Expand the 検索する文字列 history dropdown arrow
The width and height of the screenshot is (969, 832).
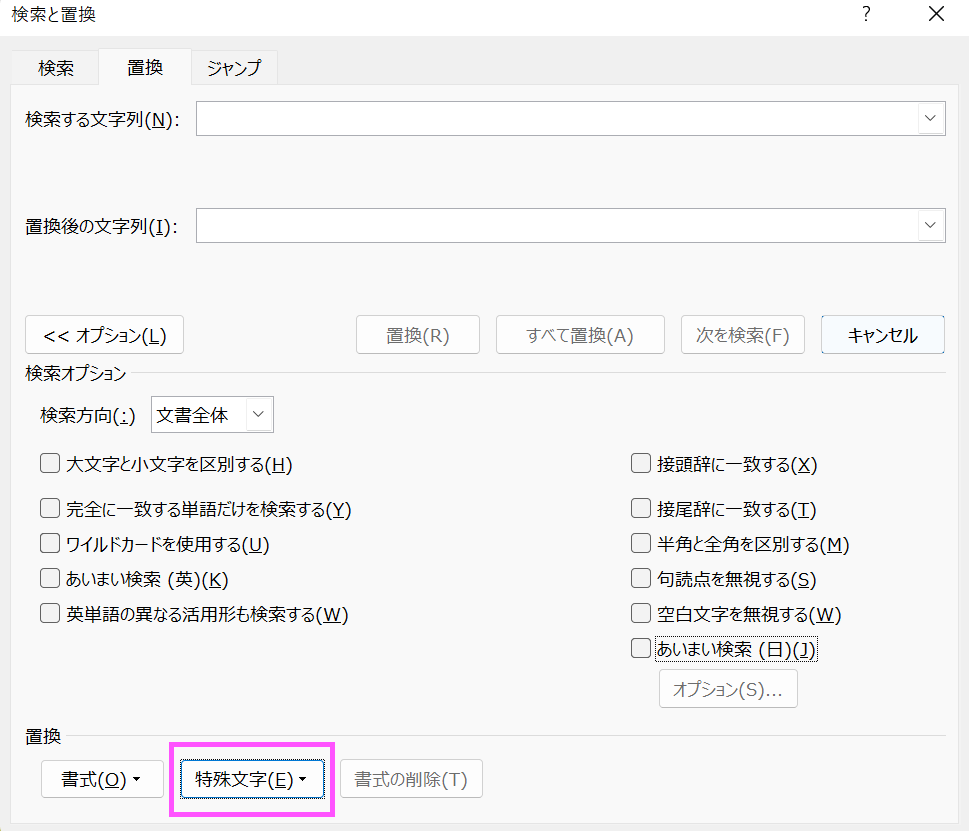(930, 118)
